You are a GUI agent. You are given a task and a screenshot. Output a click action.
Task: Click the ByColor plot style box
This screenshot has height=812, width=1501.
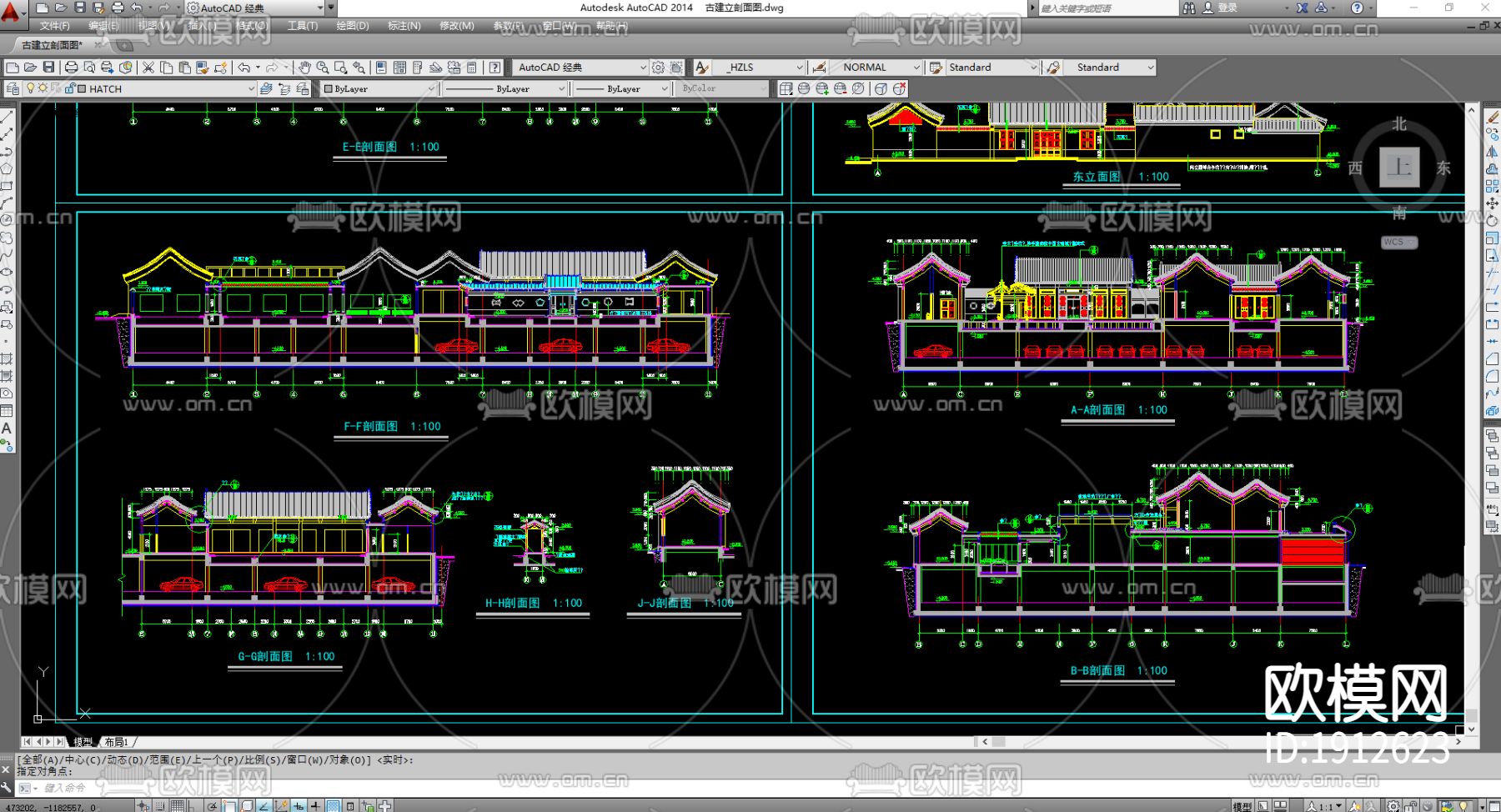coord(723,88)
